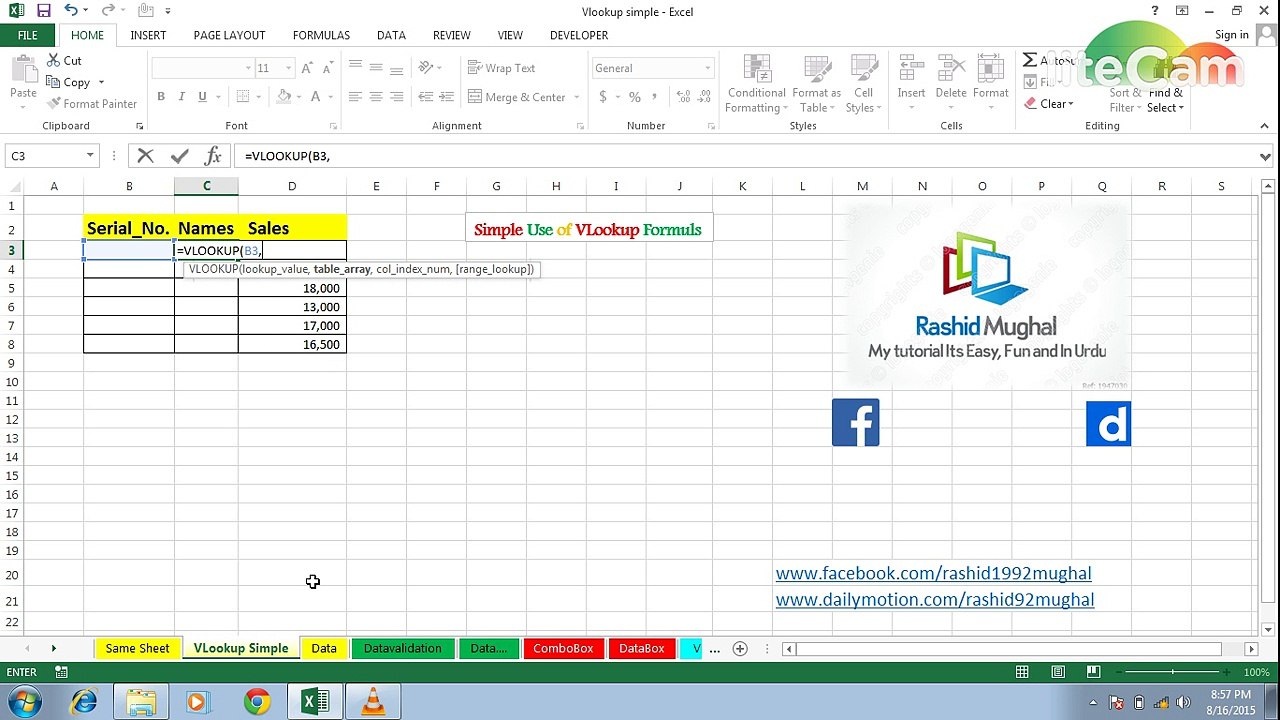Save the workbook from Quick Access Toolbar
The width and height of the screenshot is (1280, 720).
pyautogui.click(x=43, y=11)
